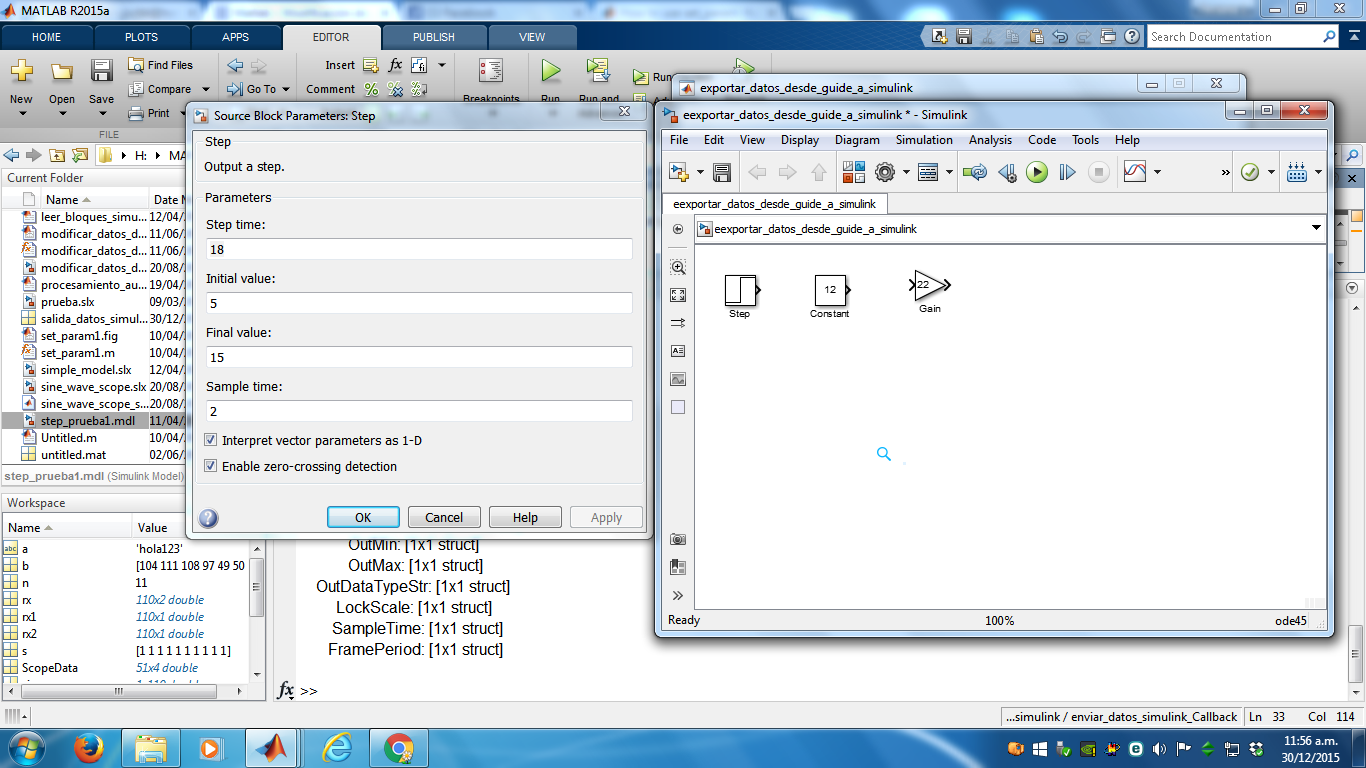This screenshot has height=768, width=1366.
Task: Expand the Model Advisor dropdown arrow
Action: click(x=1271, y=172)
